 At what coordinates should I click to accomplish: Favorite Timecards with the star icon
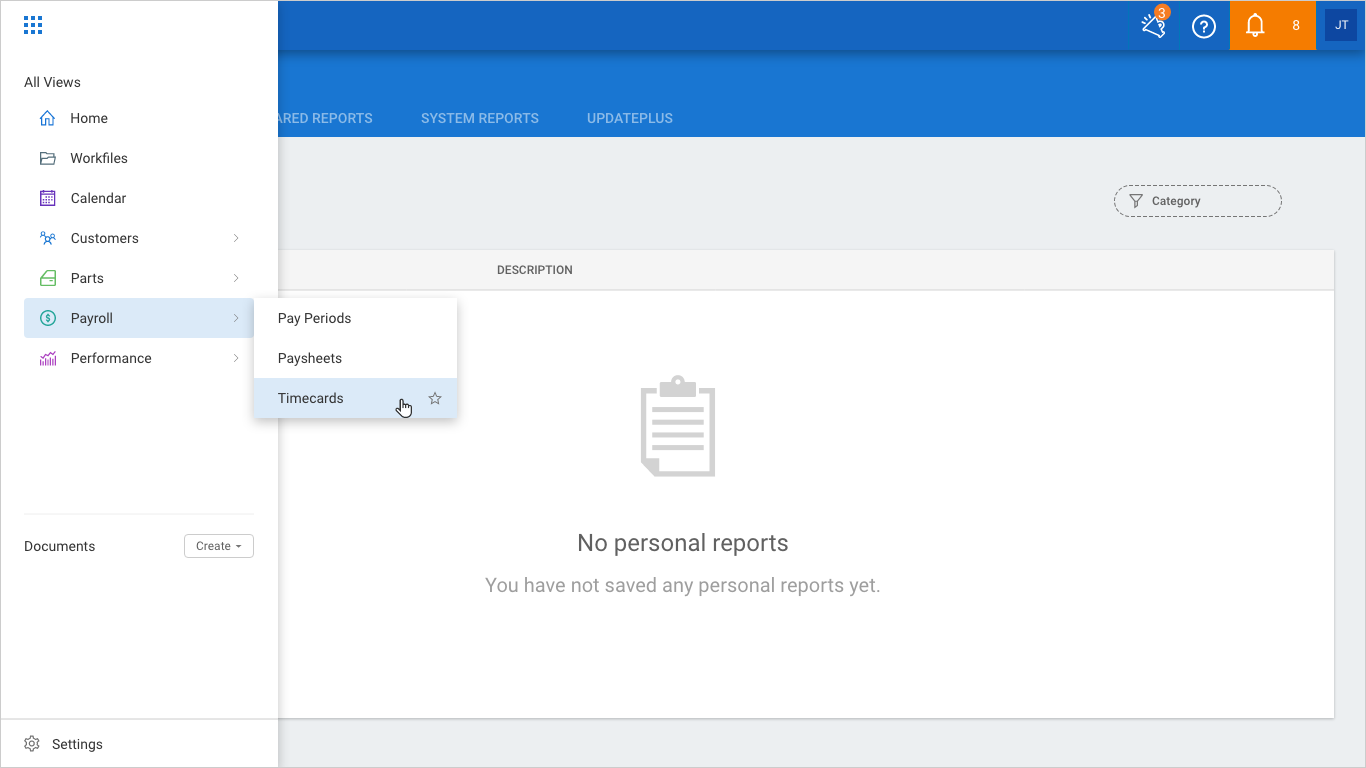point(435,398)
